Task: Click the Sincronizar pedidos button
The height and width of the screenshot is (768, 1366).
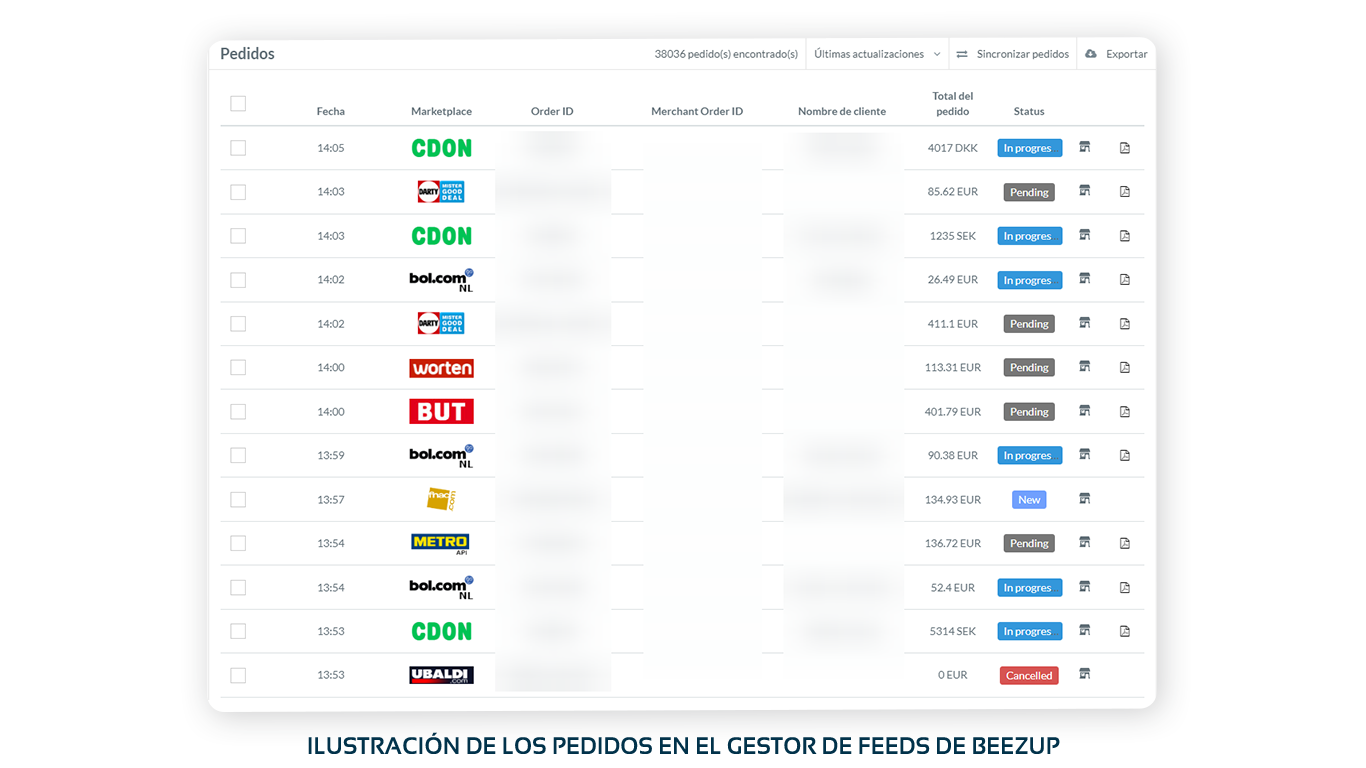Action: click(1012, 54)
